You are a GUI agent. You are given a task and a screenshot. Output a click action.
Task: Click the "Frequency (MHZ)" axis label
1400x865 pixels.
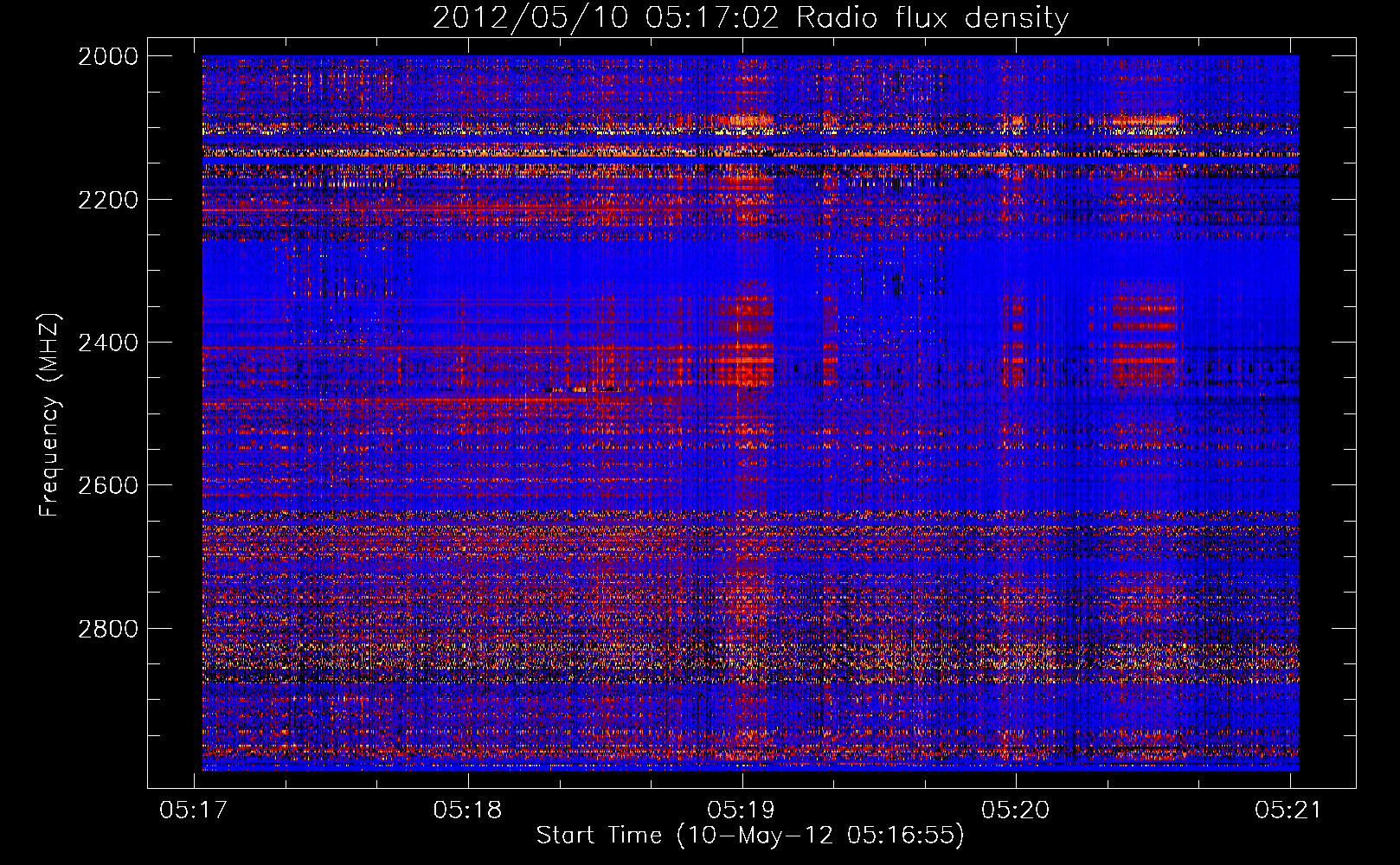(x=48, y=415)
